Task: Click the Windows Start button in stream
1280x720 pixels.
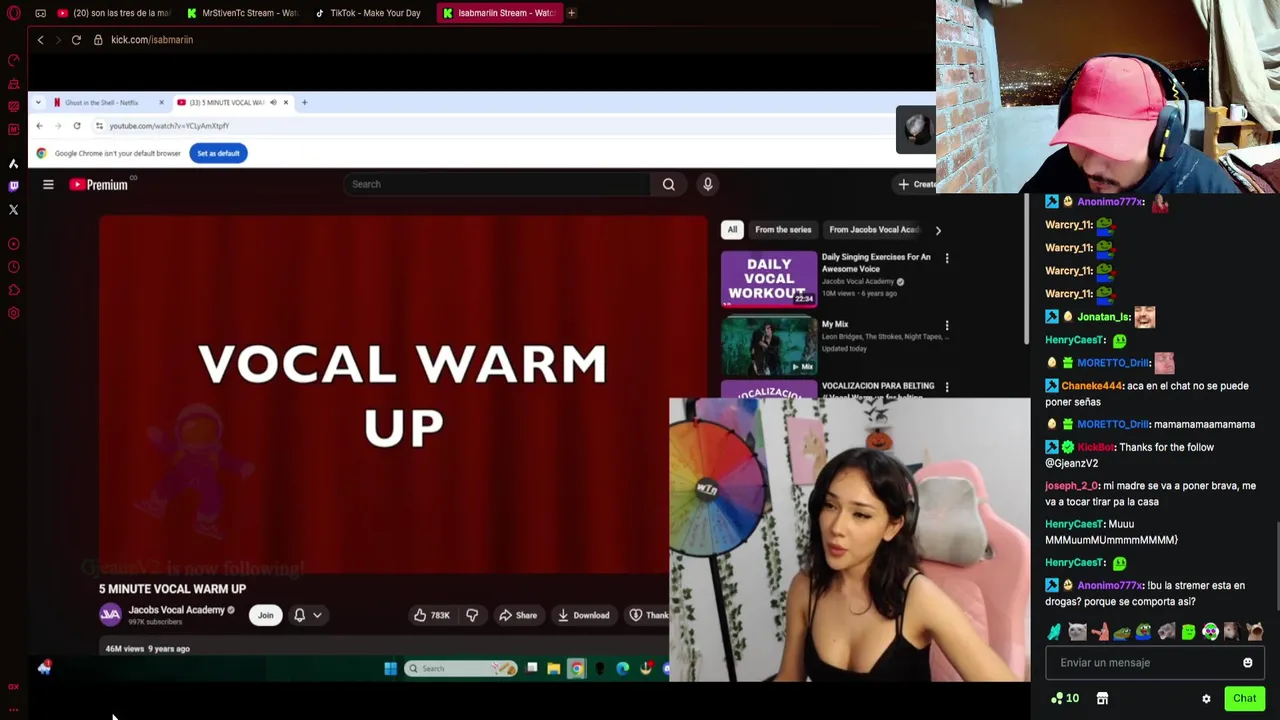Action: point(390,668)
